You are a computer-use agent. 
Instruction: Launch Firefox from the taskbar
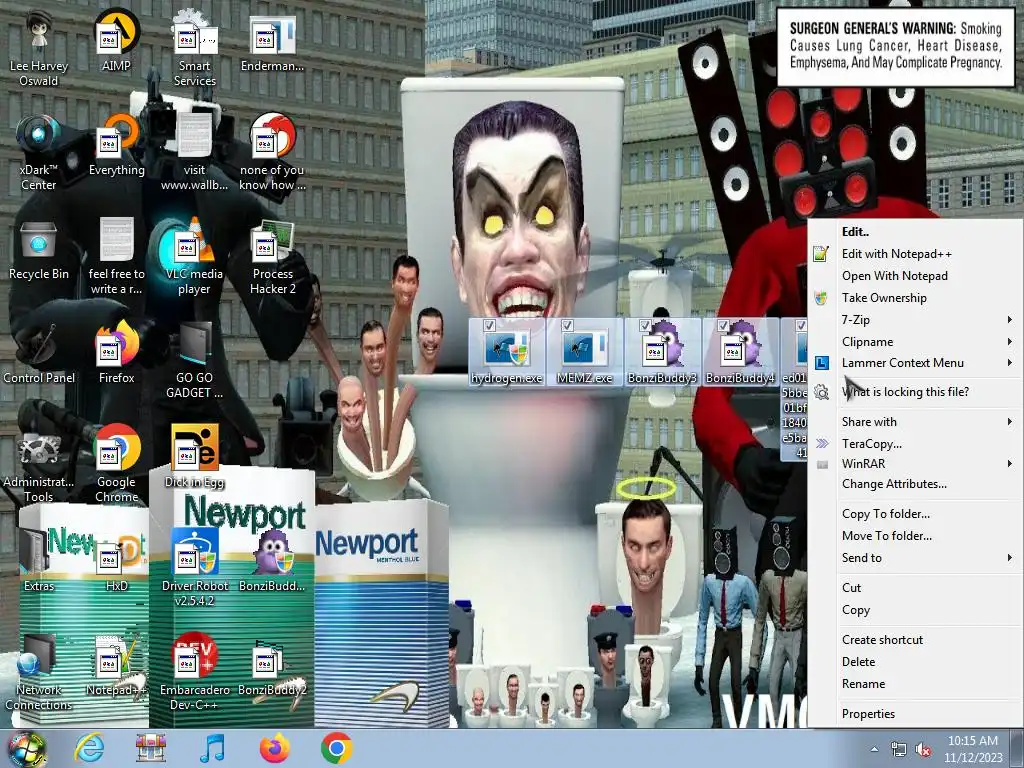[x=275, y=748]
